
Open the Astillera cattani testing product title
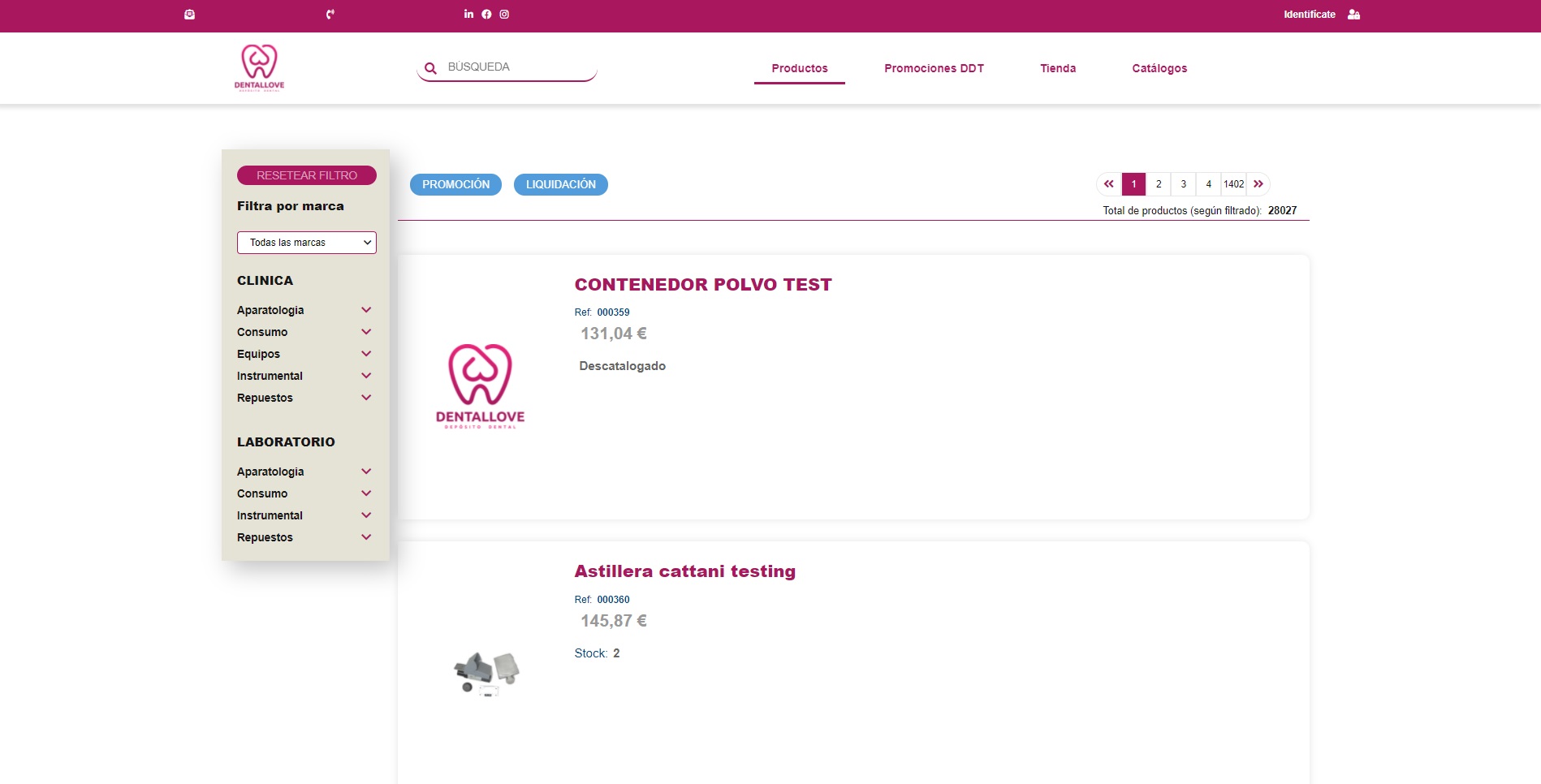point(685,571)
